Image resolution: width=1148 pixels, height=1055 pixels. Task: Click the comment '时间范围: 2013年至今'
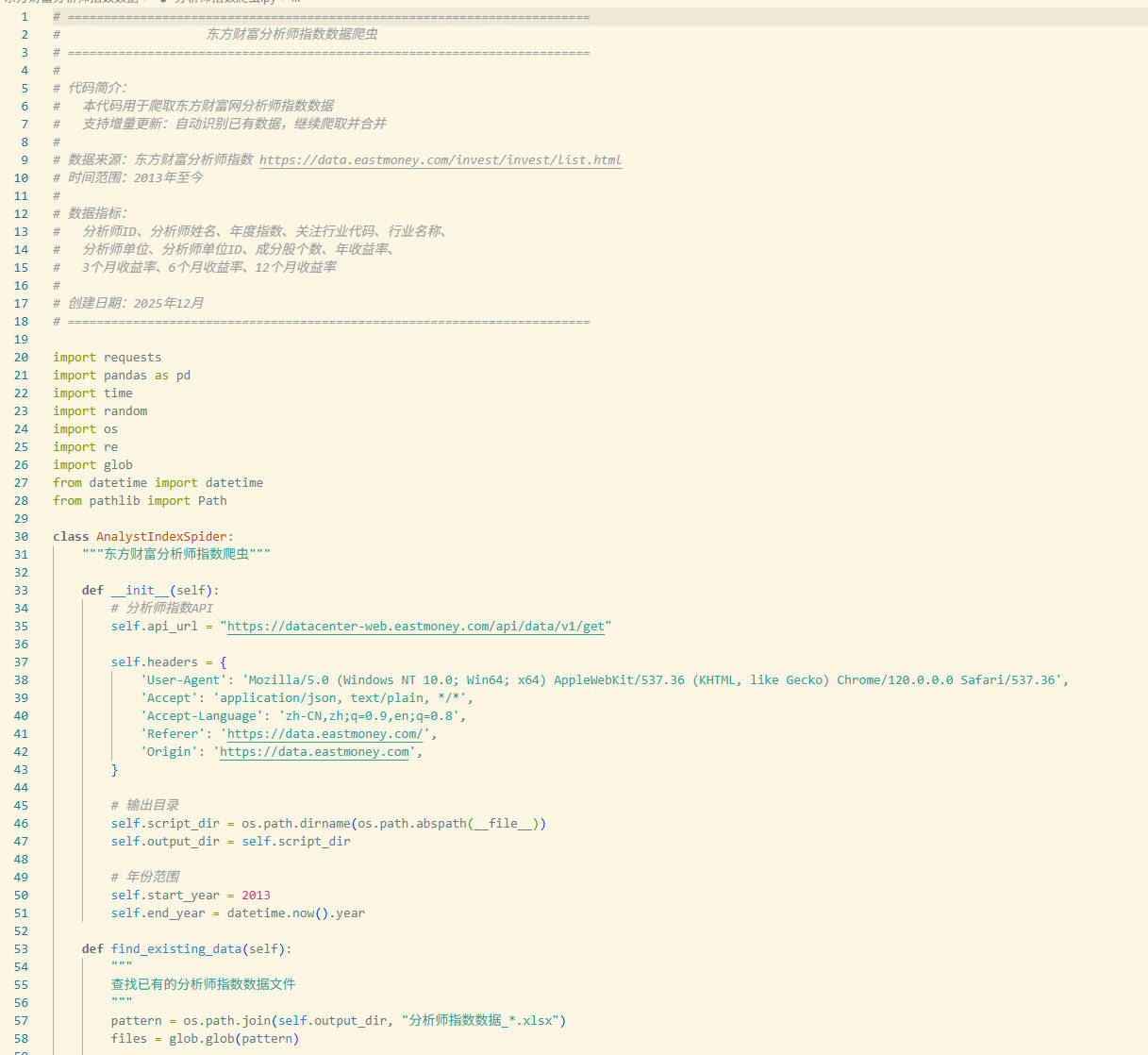pos(136,177)
